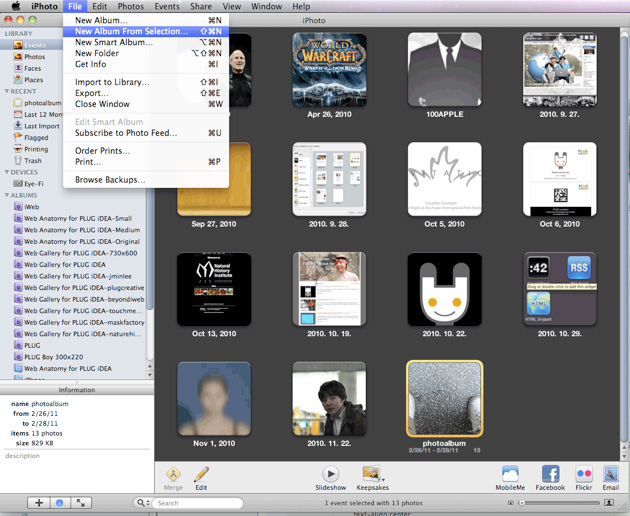Choose Export from File menu
Image resolution: width=630 pixels, height=516 pixels.
146,93
